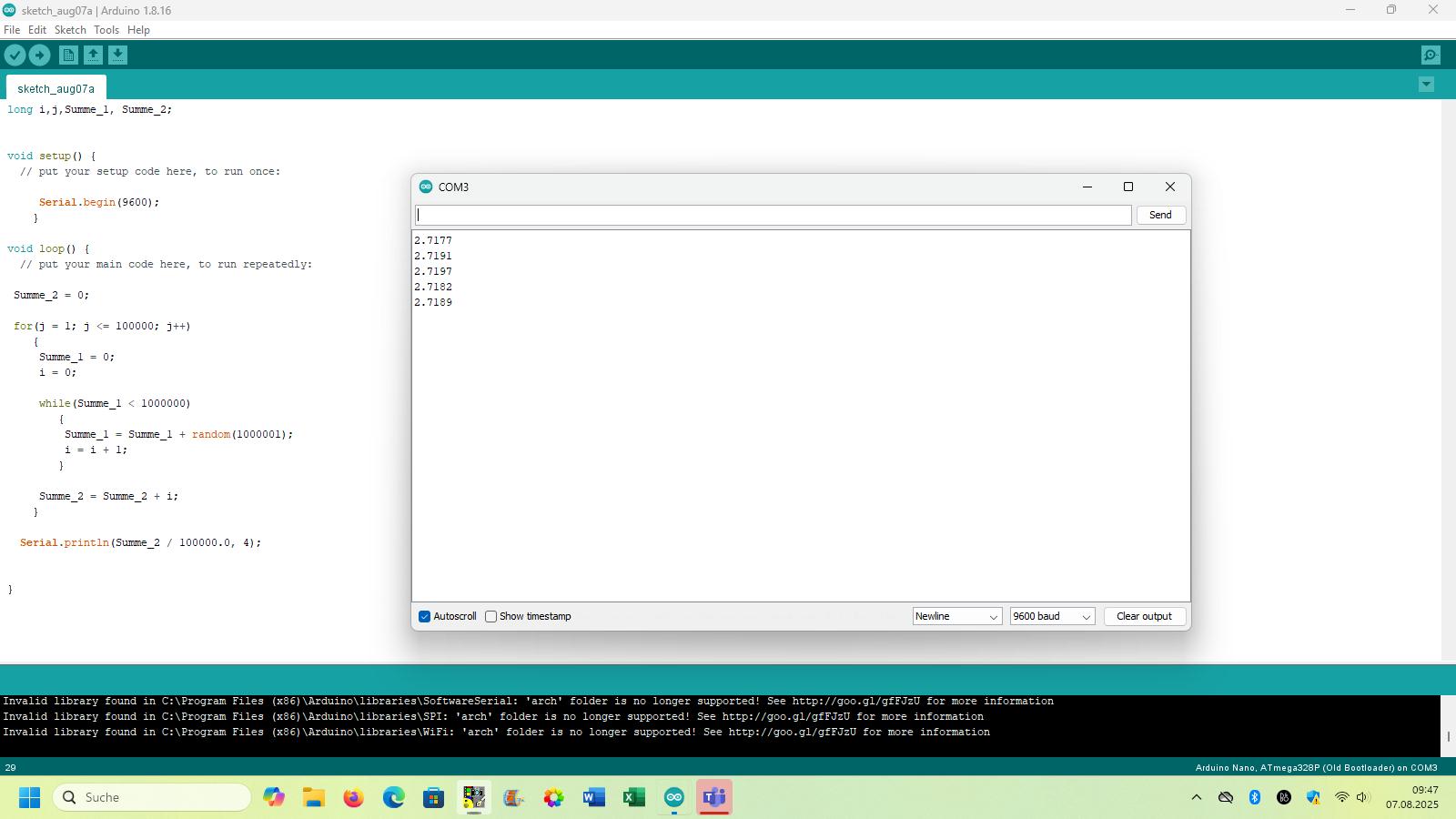1456x819 pixels.
Task: Click the Clear output button
Action: click(1144, 617)
